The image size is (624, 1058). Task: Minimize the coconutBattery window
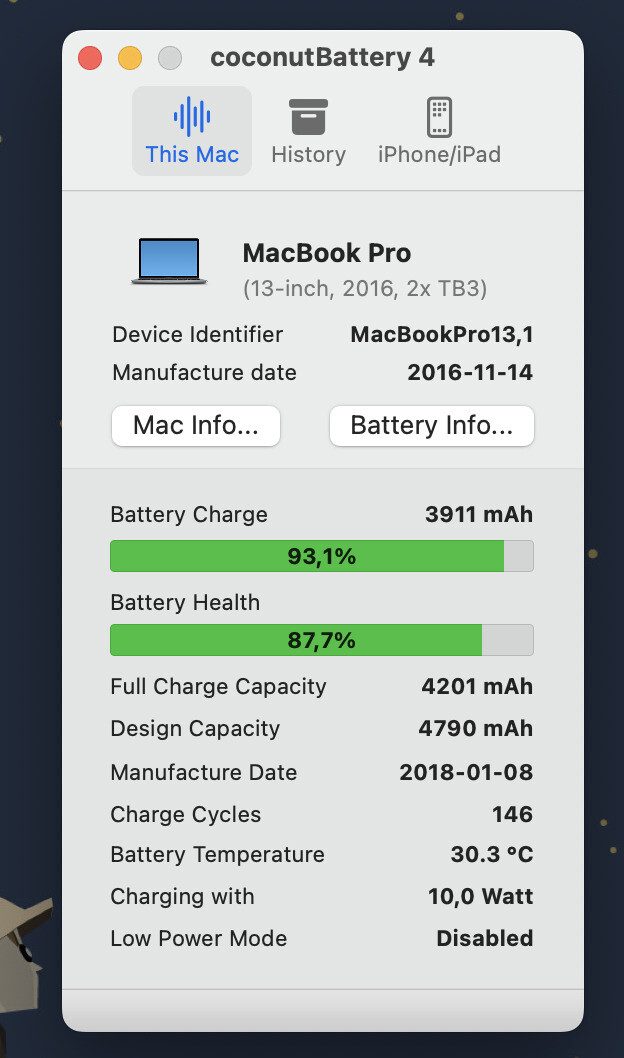pyautogui.click(x=130, y=58)
